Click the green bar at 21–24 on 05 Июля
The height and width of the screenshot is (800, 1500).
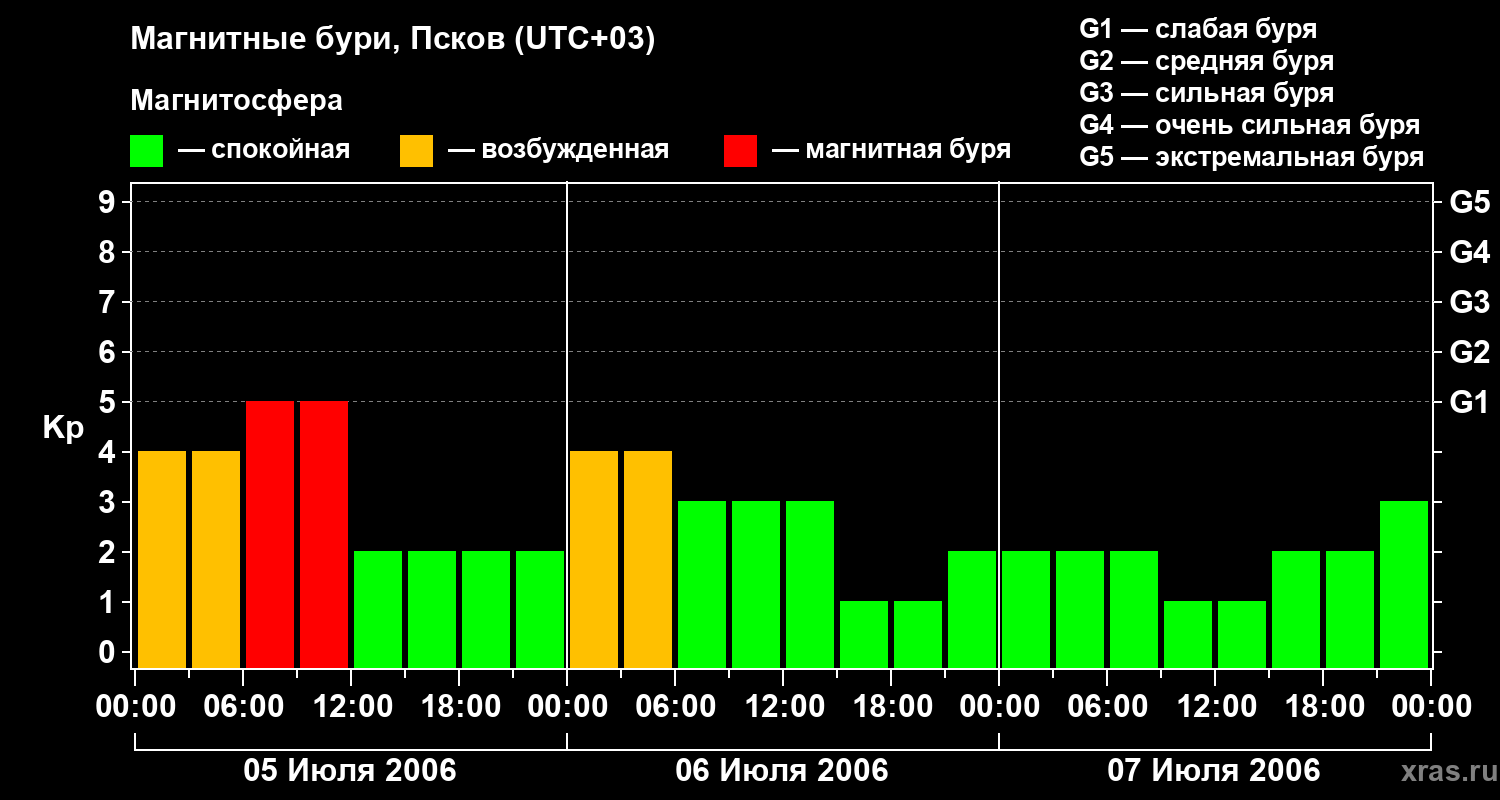pyautogui.click(x=540, y=610)
